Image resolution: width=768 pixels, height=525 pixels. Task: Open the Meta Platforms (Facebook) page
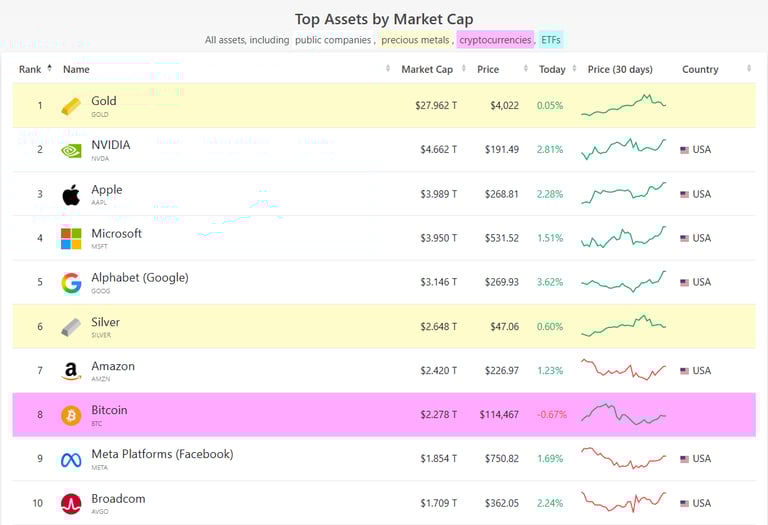tap(162, 454)
